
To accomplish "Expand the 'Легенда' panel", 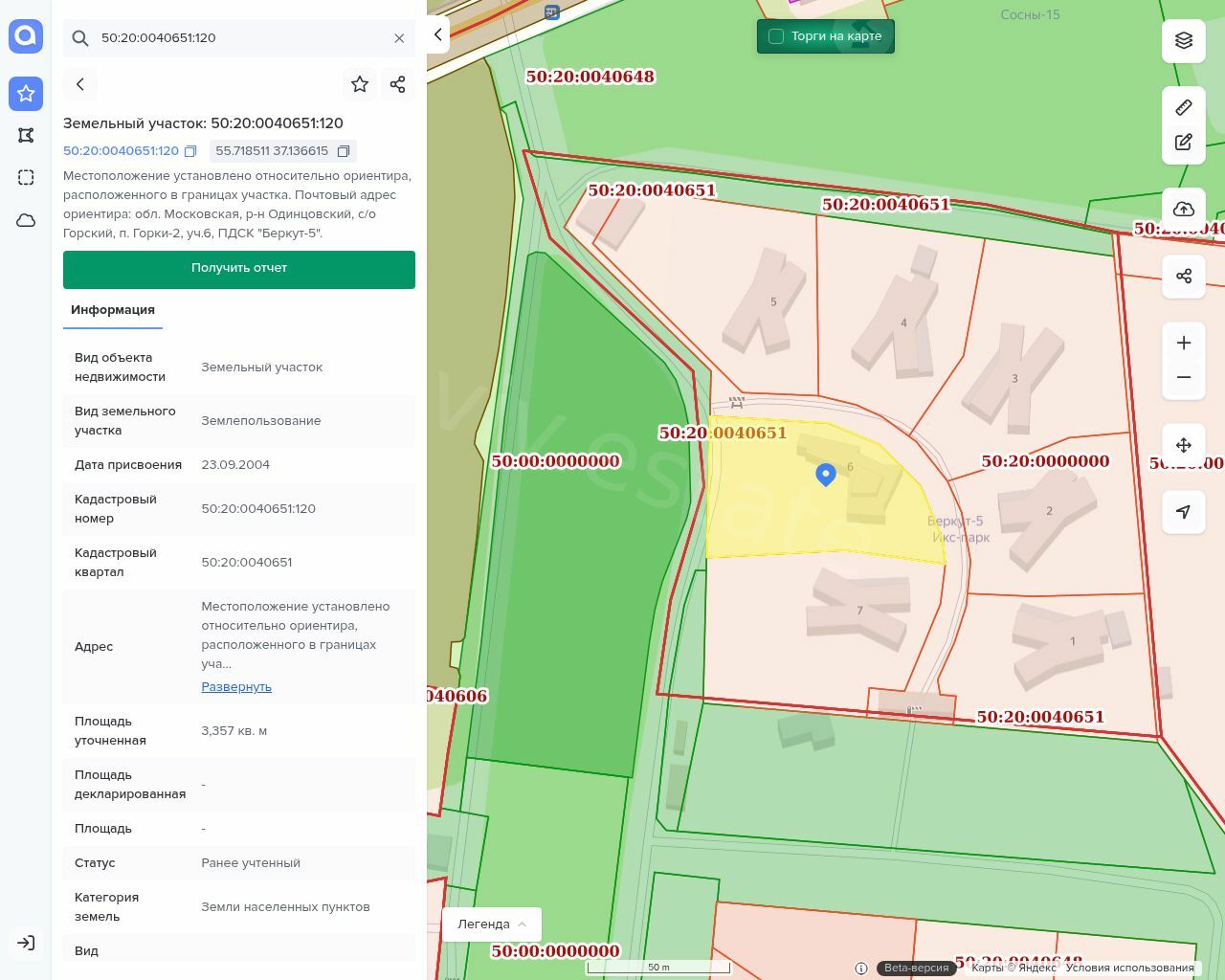I will (x=492, y=924).
